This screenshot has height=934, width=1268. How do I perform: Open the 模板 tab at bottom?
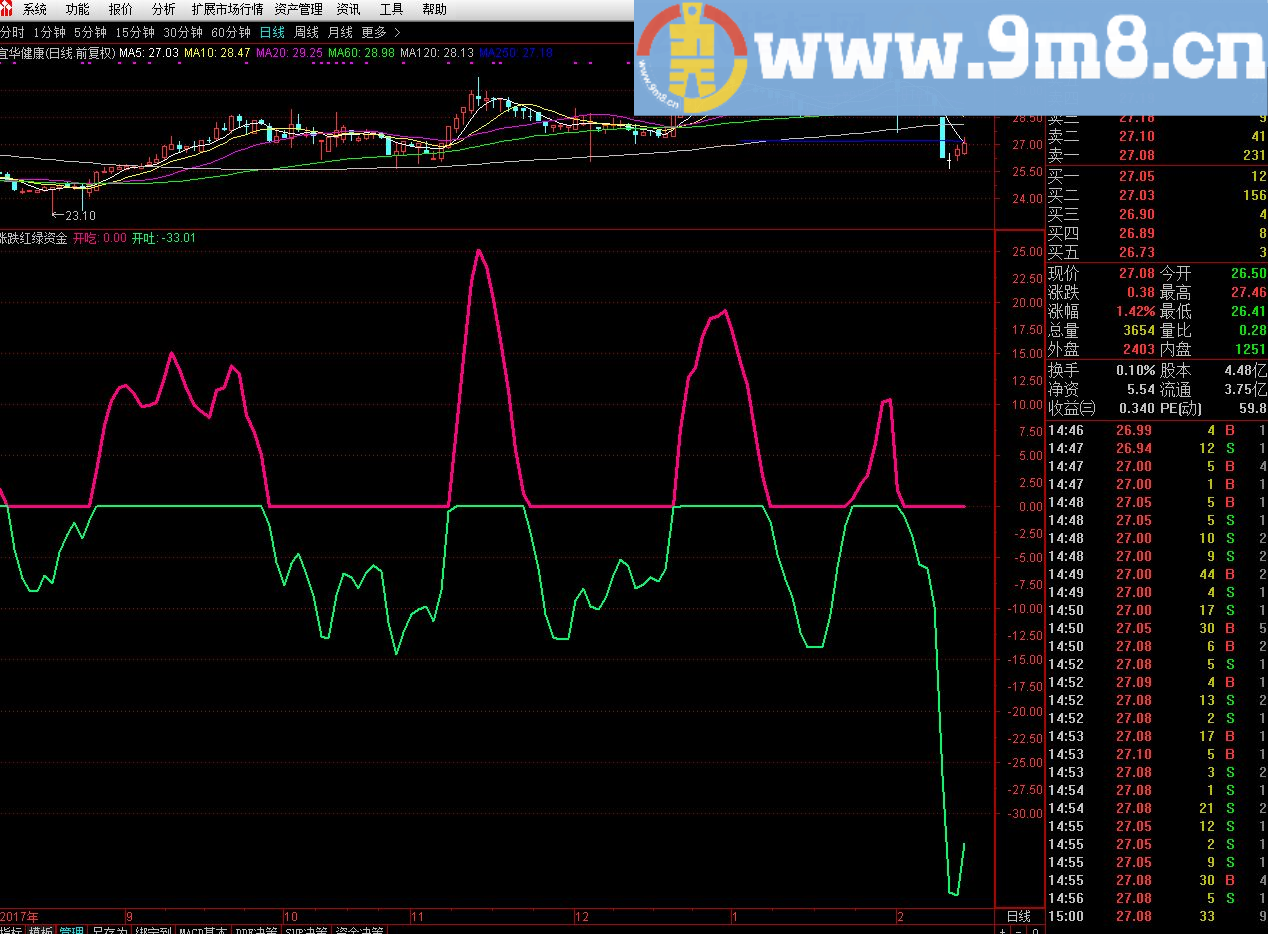(x=41, y=930)
